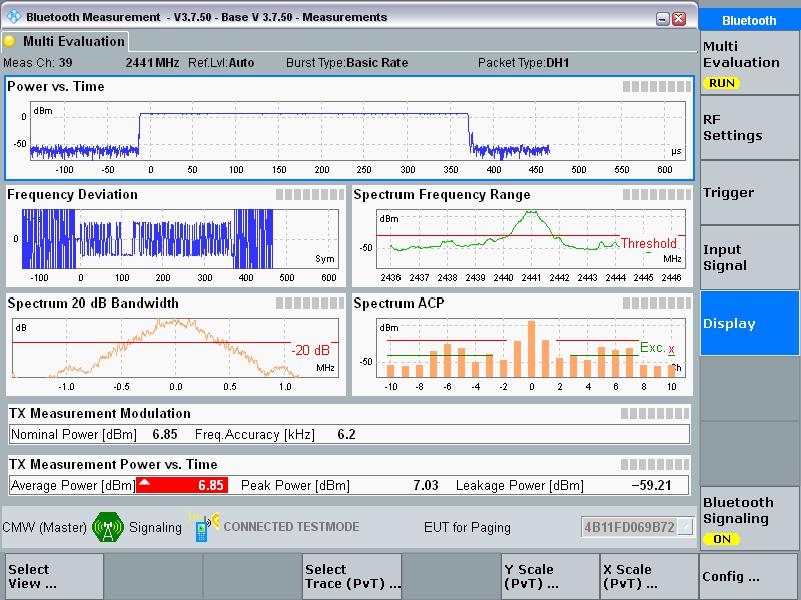Click the Packet Type DH1 label

click(x=524, y=63)
